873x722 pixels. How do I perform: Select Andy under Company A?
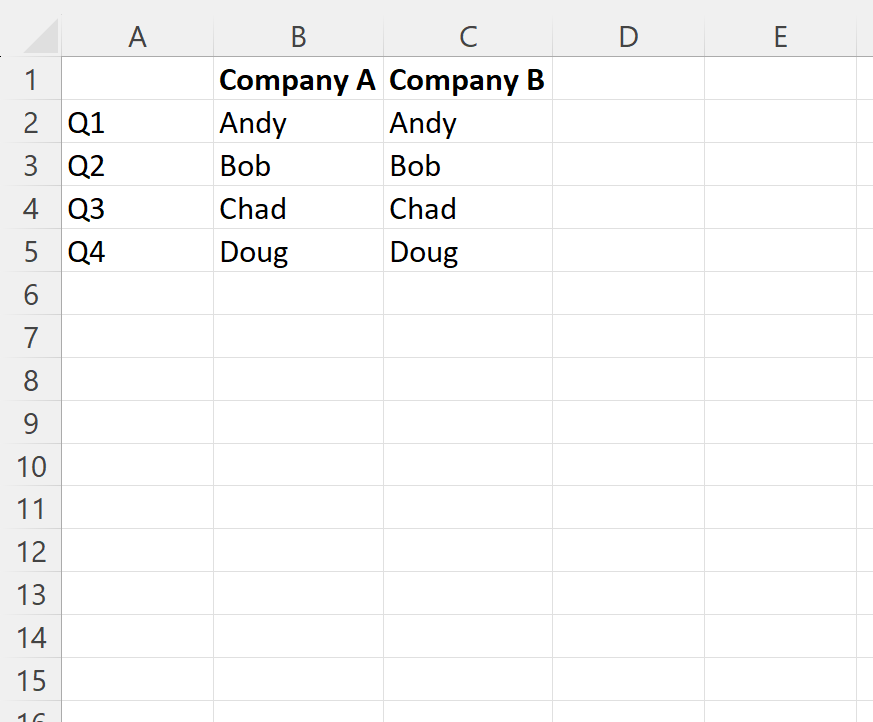pyautogui.click(x=298, y=122)
